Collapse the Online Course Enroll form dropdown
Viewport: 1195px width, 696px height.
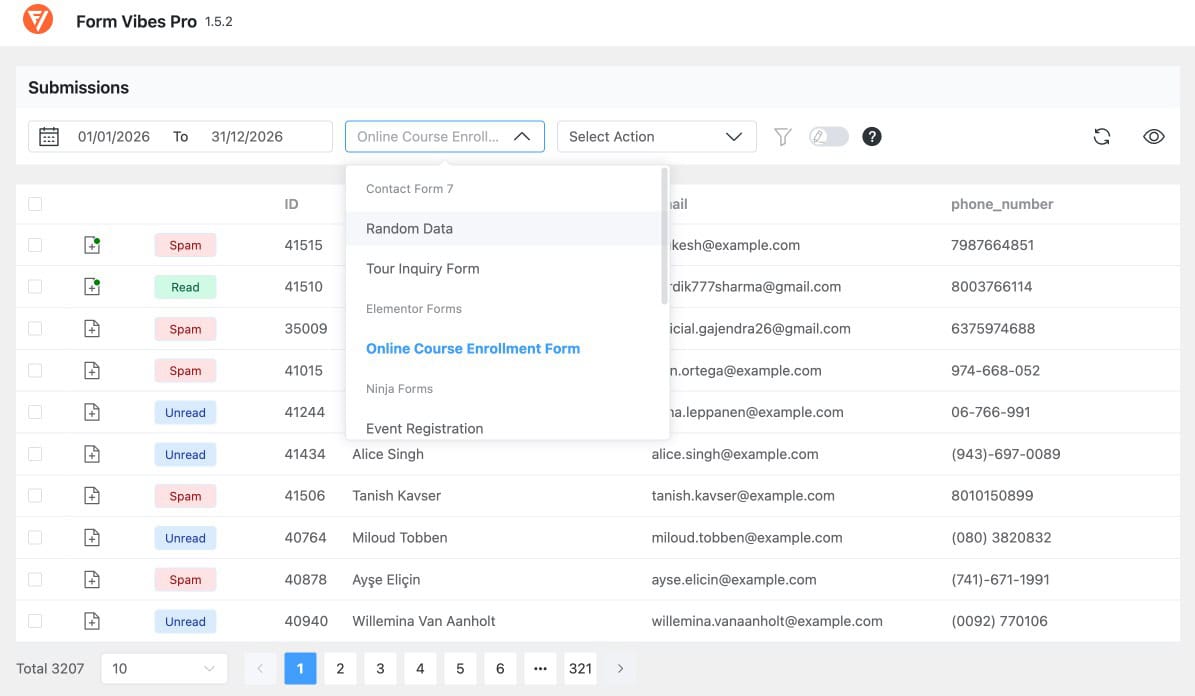(x=444, y=136)
